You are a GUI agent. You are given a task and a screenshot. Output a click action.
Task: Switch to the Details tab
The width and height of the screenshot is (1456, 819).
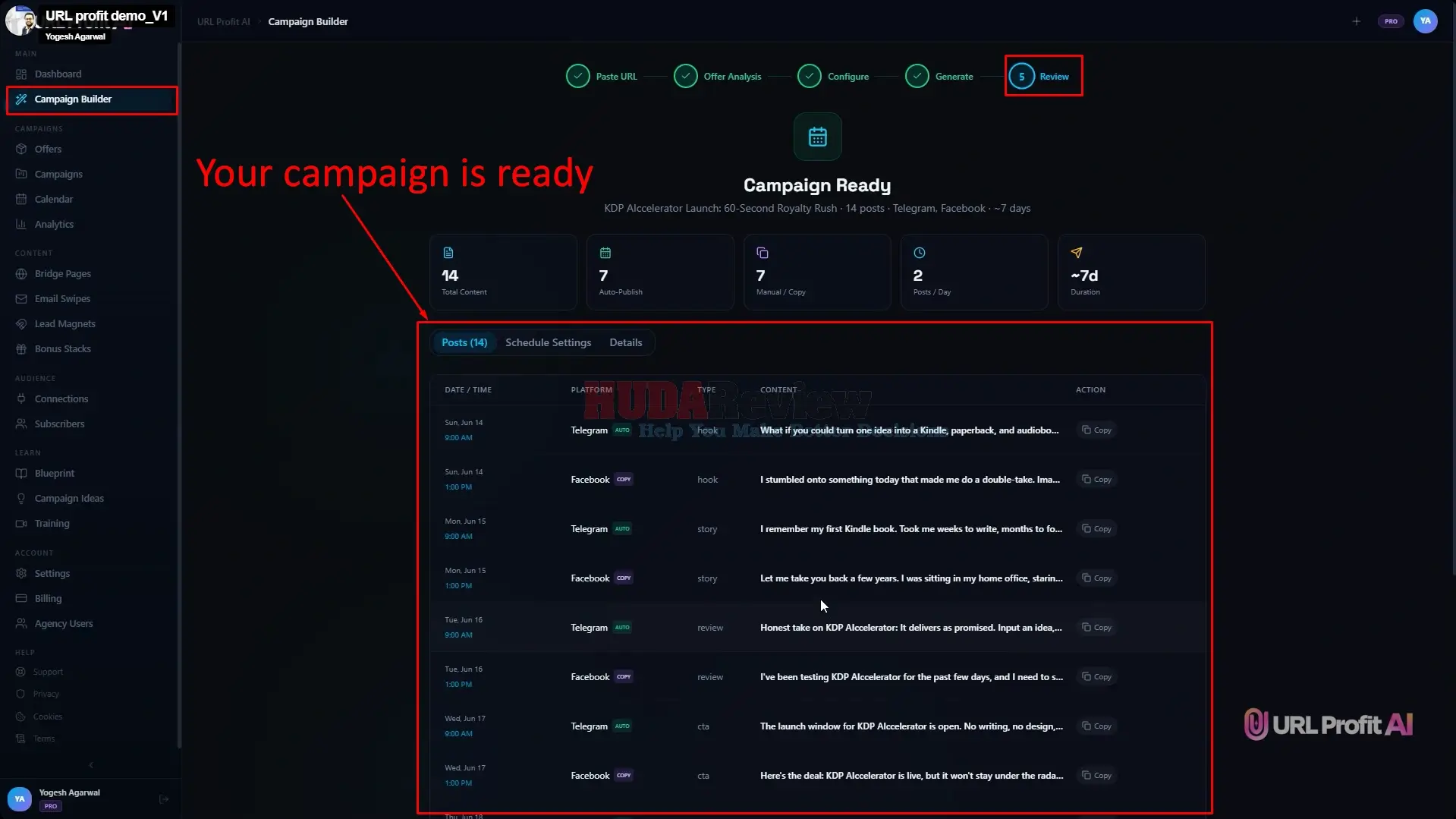click(x=625, y=342)
